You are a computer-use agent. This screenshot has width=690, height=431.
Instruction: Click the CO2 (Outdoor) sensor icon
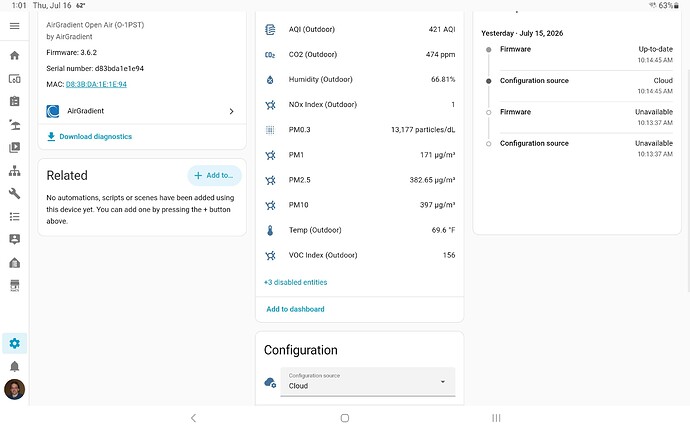coord(270,55)
